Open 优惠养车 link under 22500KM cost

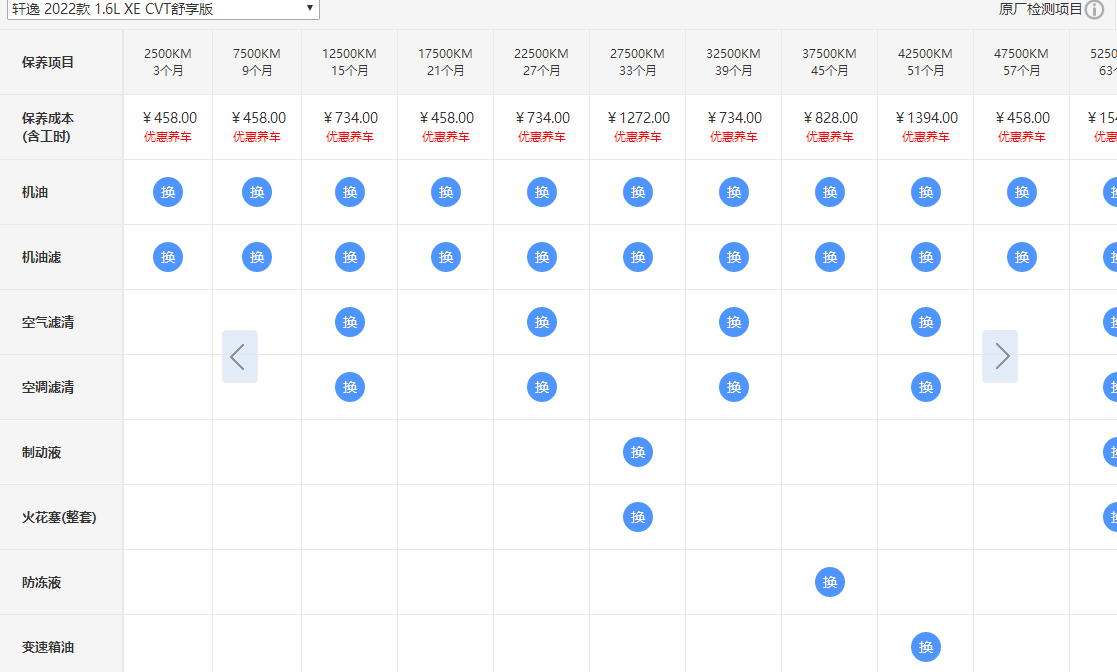click(542, 137)
